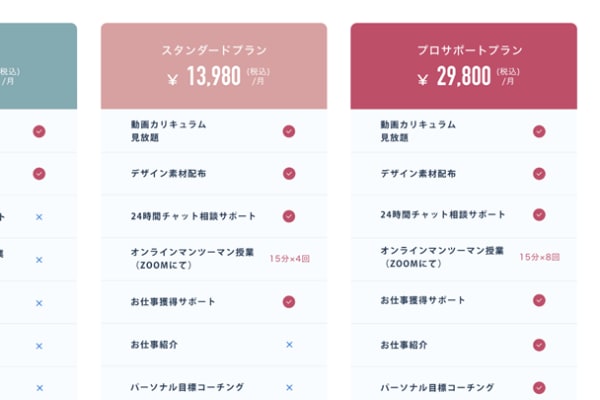Image resolution: width=600 pixels, height=400 pixels.
Task: Click the プロサポートプラン header title
Action: (463, 50)
